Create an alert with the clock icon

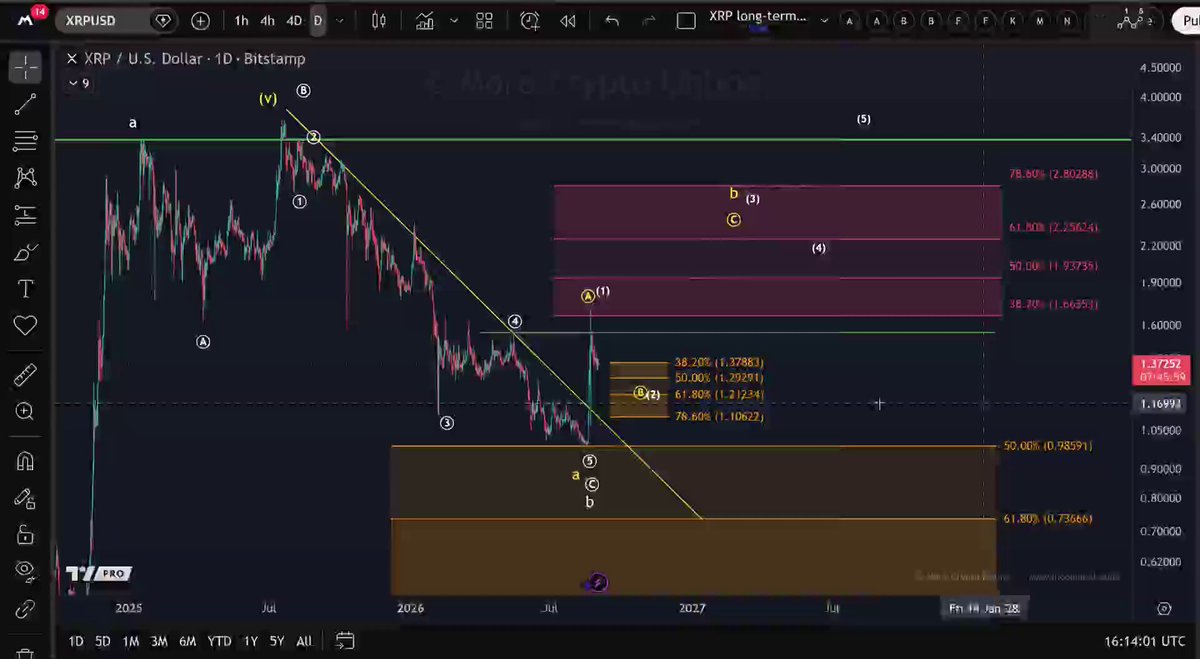tap(530, 20)
